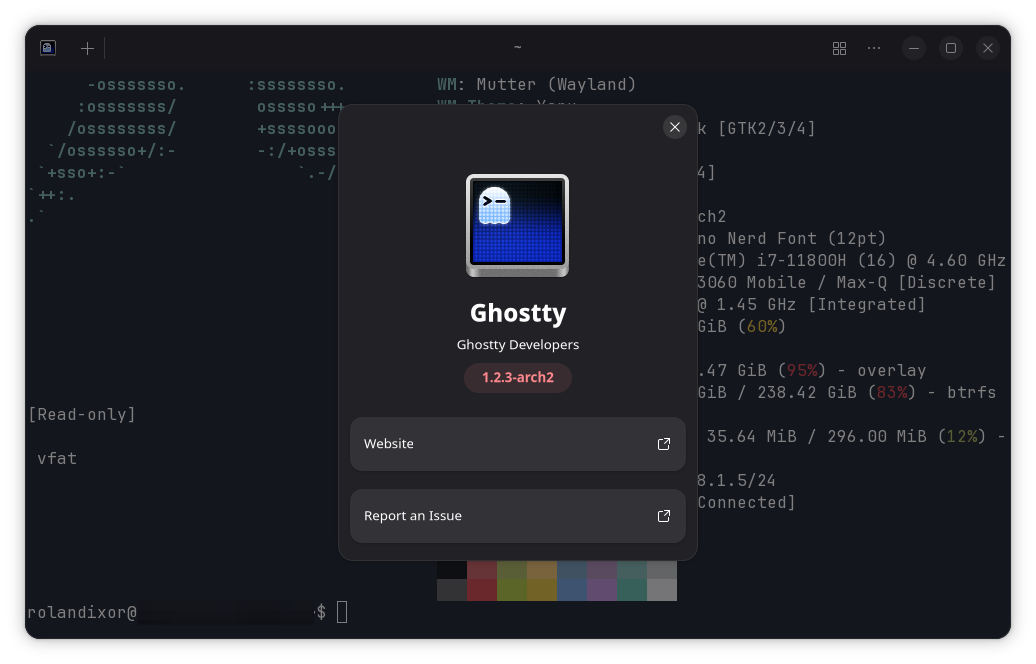
Task: Click the Ghostty logo in the About dialog
Action: coord(517,227)
